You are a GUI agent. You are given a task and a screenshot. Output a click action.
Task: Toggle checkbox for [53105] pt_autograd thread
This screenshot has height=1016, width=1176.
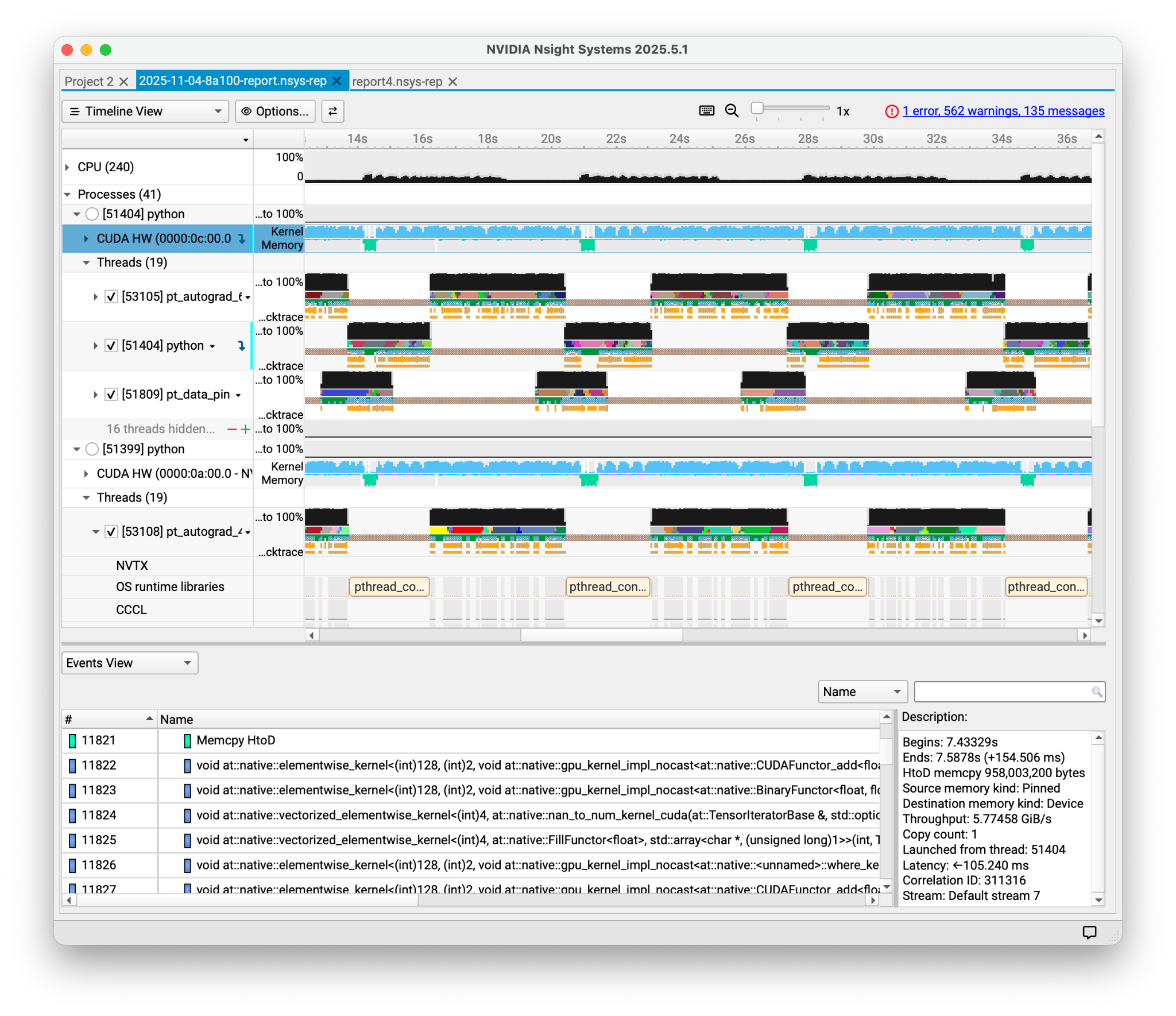click(111, 296)
